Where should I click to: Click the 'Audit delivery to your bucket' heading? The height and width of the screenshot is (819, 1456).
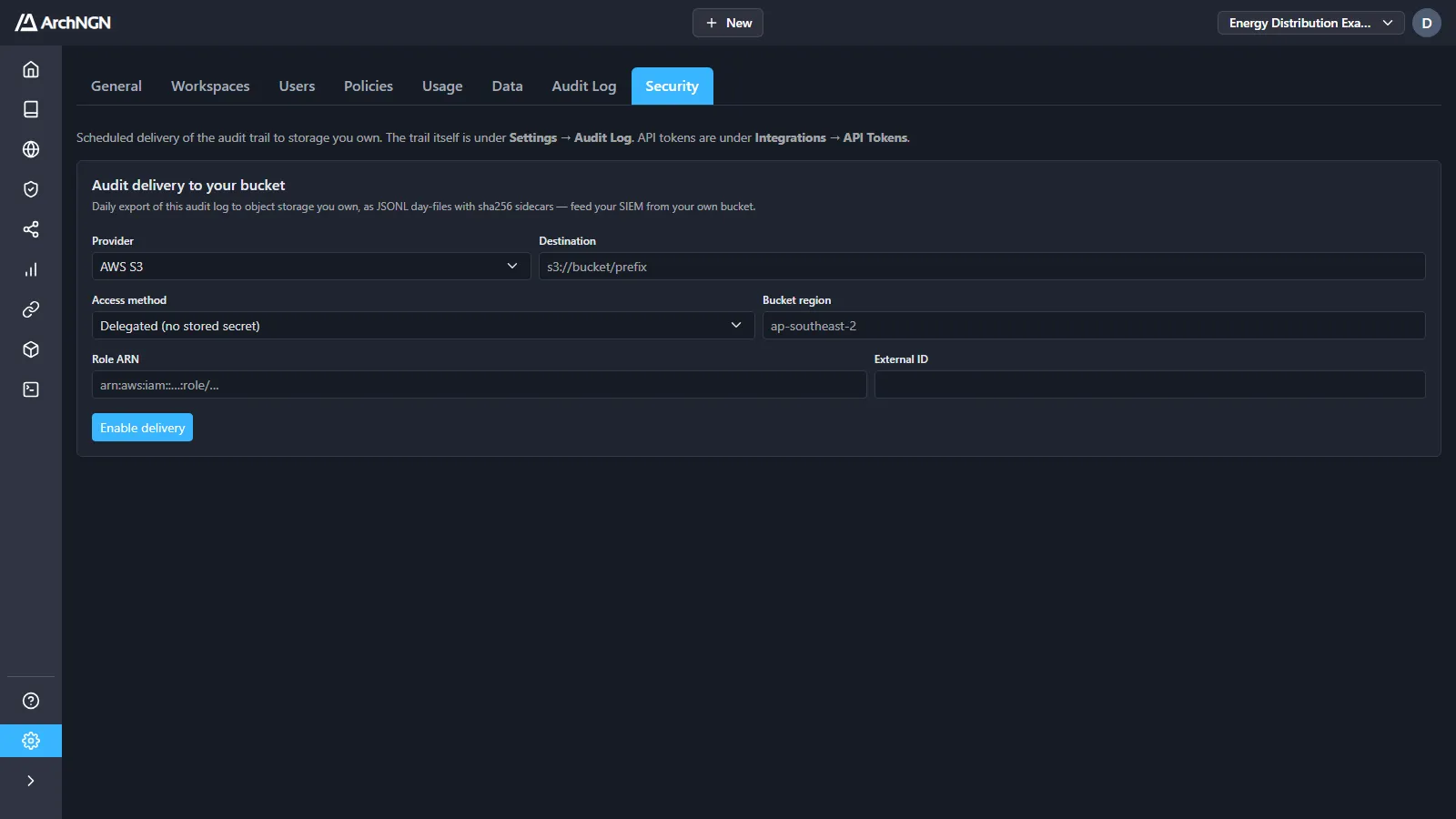click(x=188, y=186)
